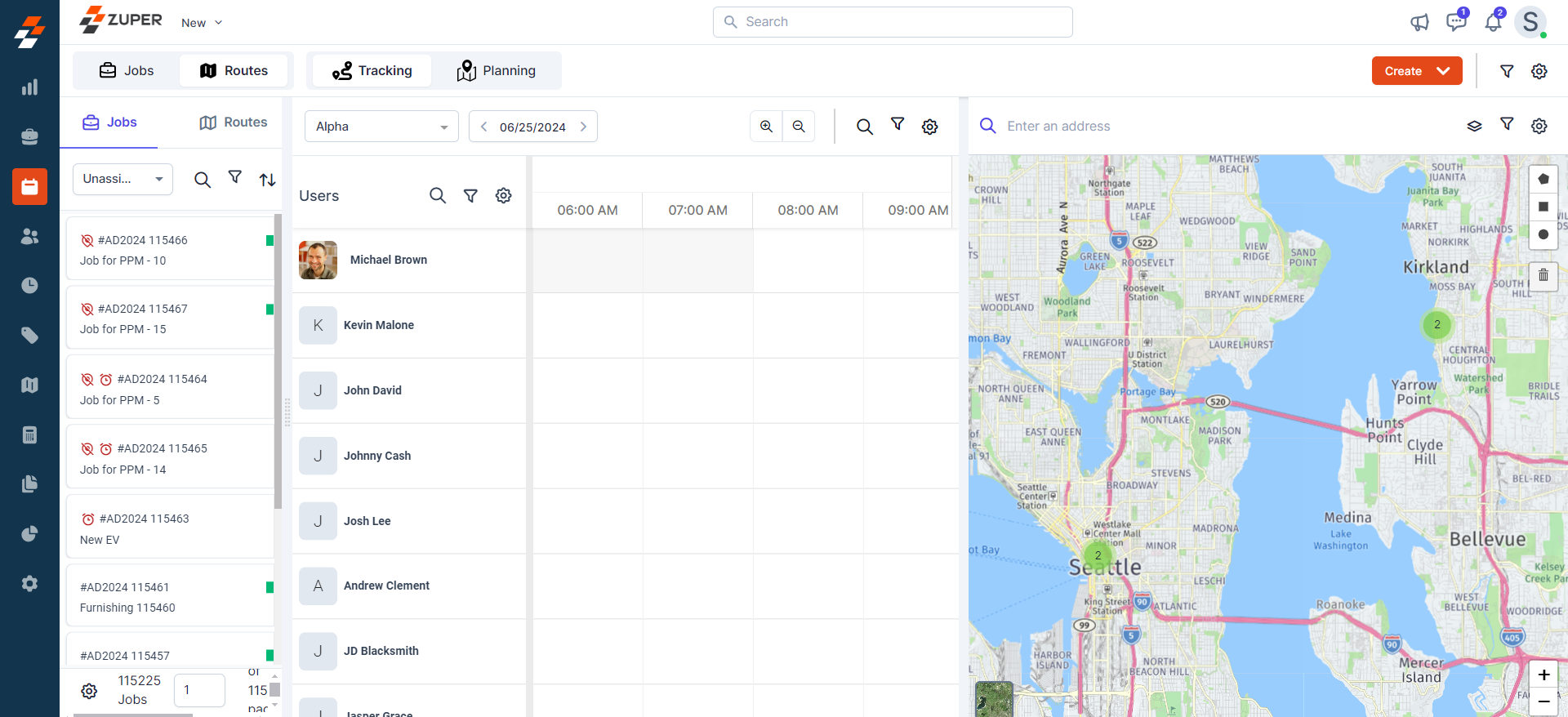Select the polygon draw tool on map
The image size is (1568, 717).
1543,179
